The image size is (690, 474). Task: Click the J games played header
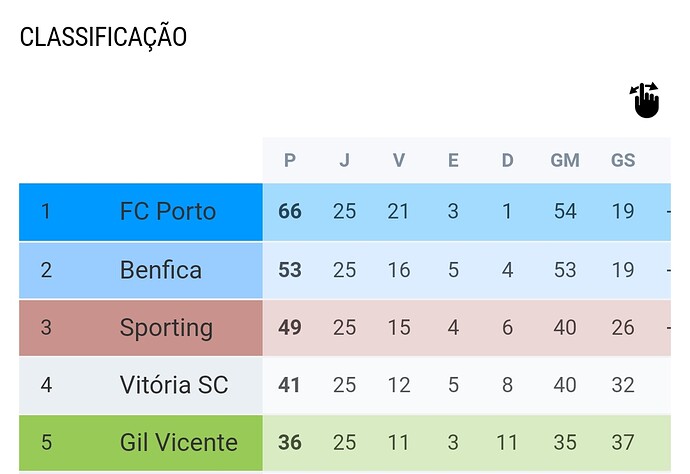tap(344, 160)
